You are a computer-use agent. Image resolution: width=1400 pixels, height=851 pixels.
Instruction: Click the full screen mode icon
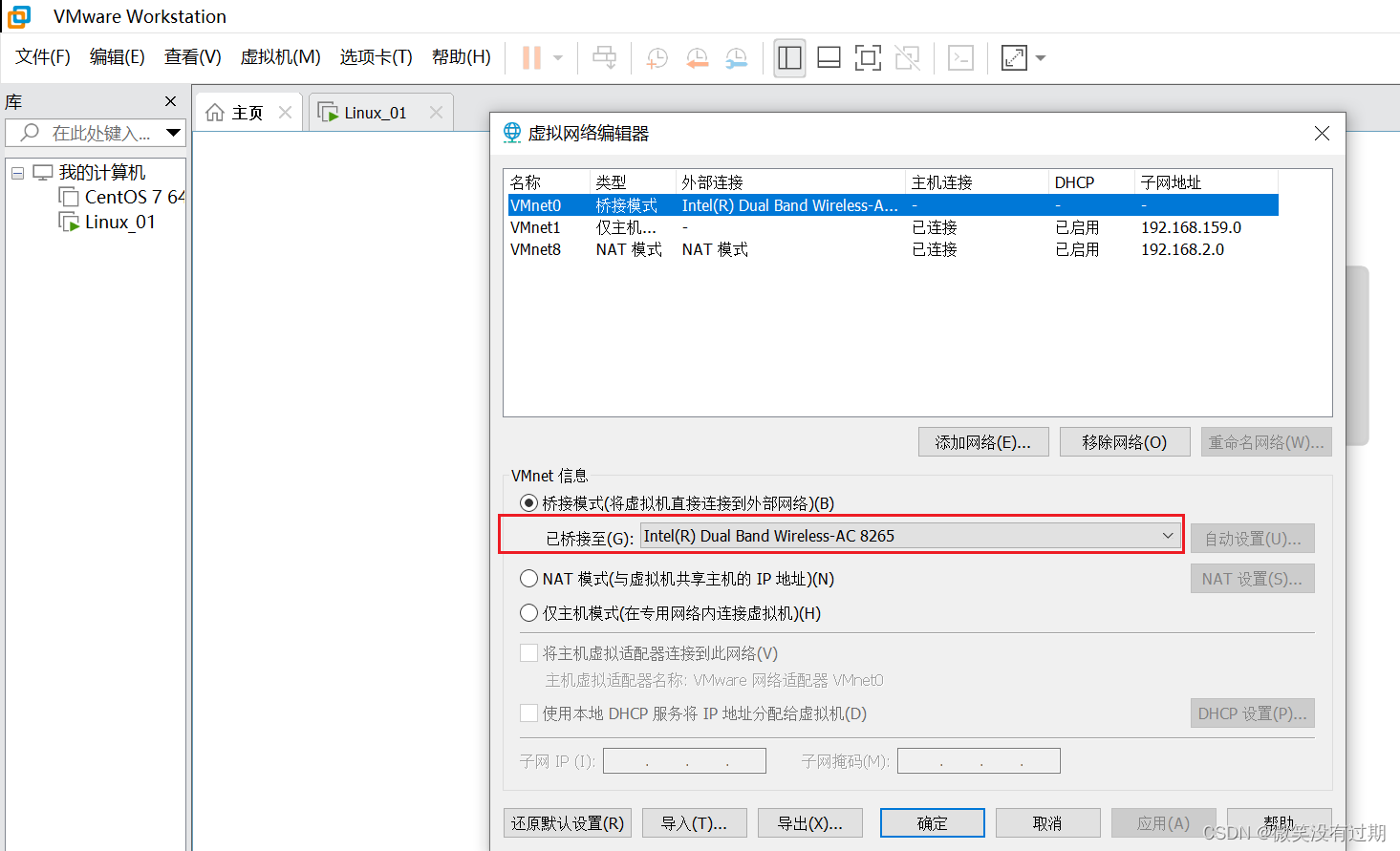868,58
